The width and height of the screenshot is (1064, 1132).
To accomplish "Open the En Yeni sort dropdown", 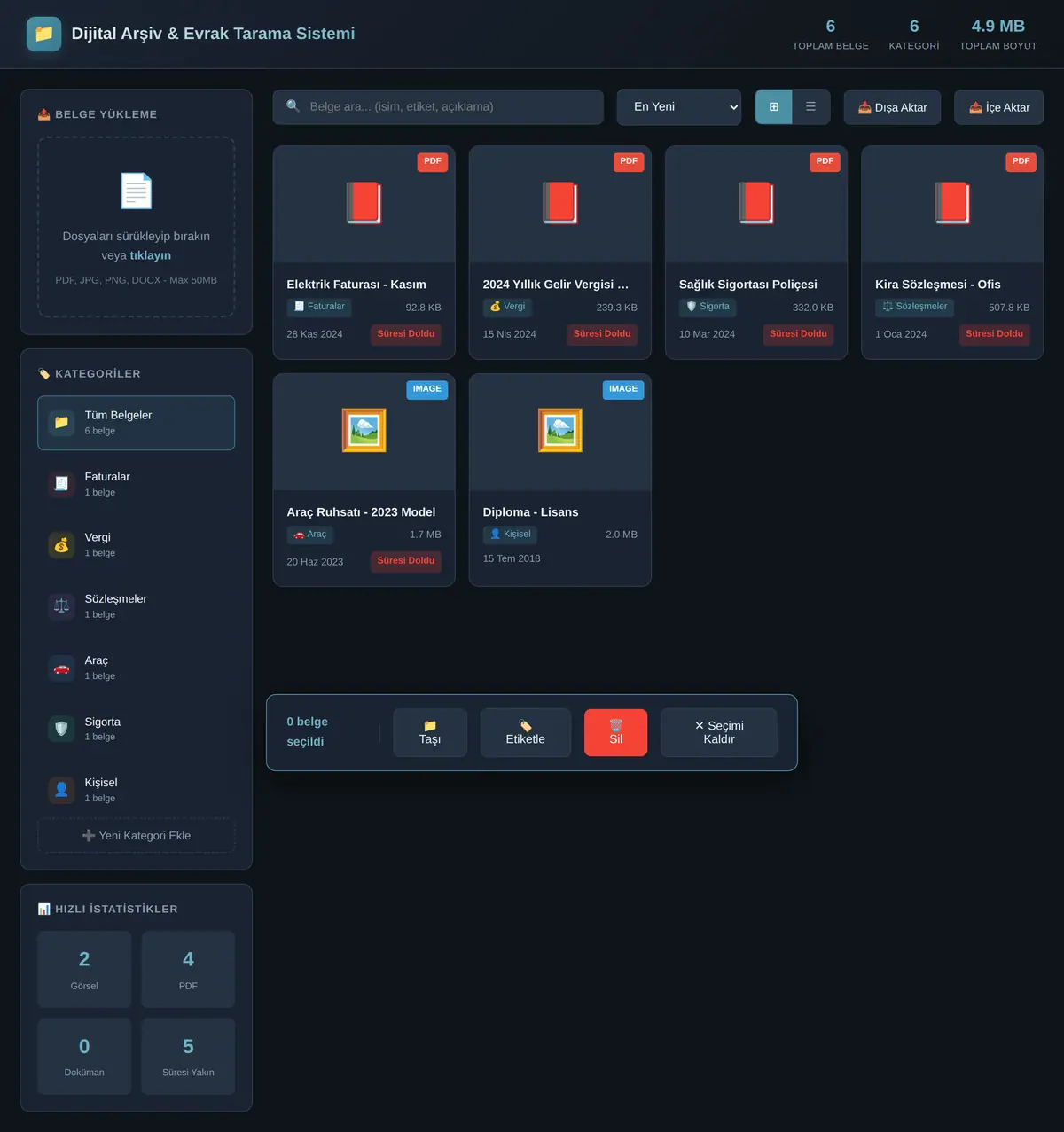I will coord(679,106).
